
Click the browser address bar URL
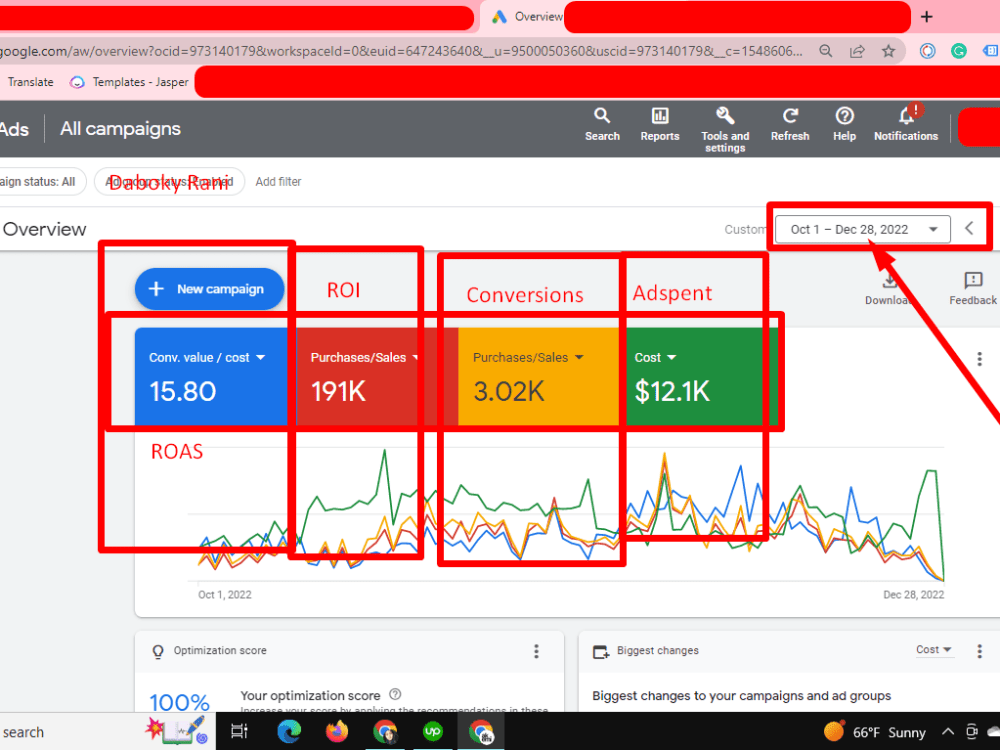point(402,51)
